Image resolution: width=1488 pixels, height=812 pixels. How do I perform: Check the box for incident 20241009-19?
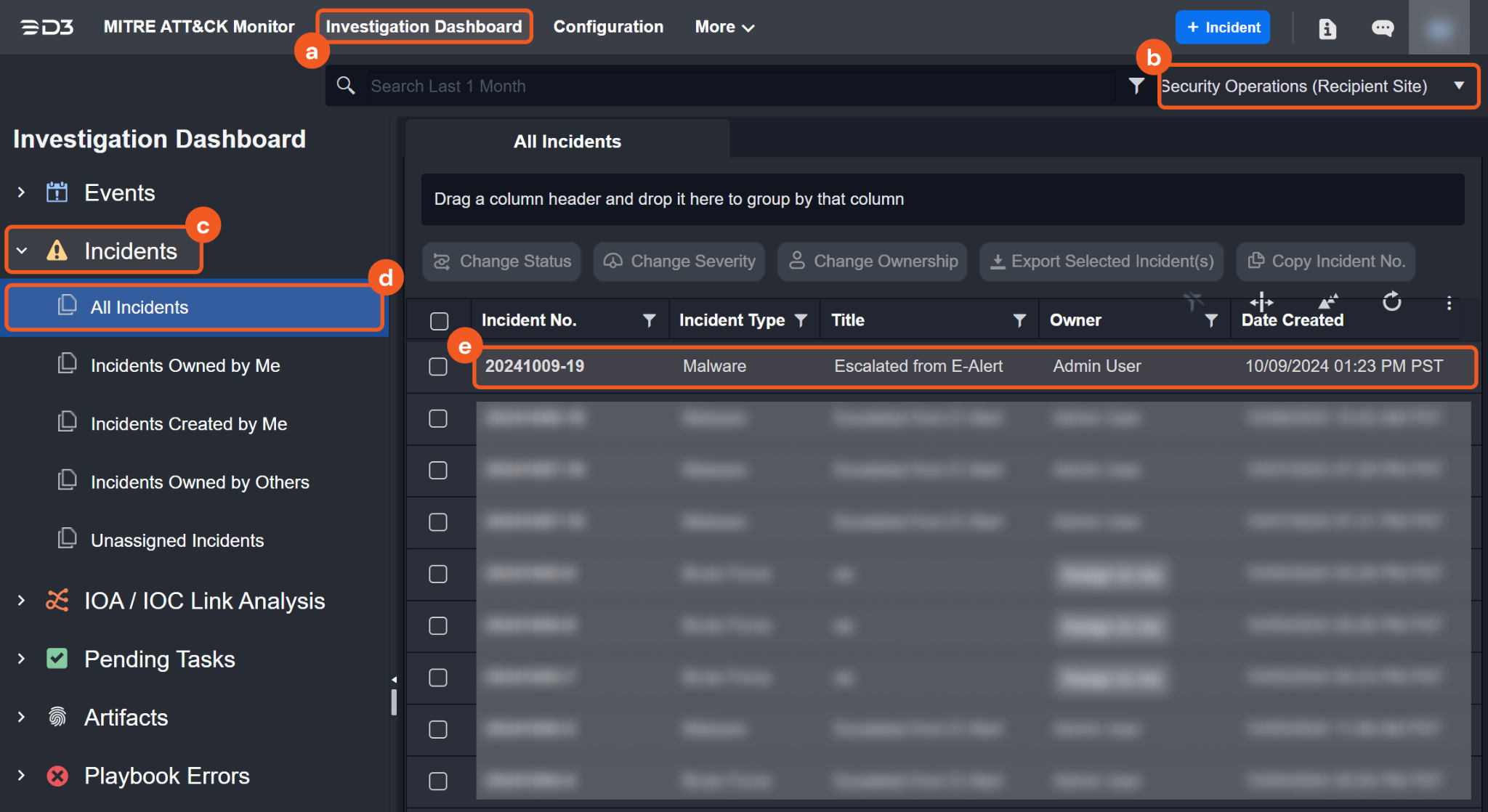(438, 367)
